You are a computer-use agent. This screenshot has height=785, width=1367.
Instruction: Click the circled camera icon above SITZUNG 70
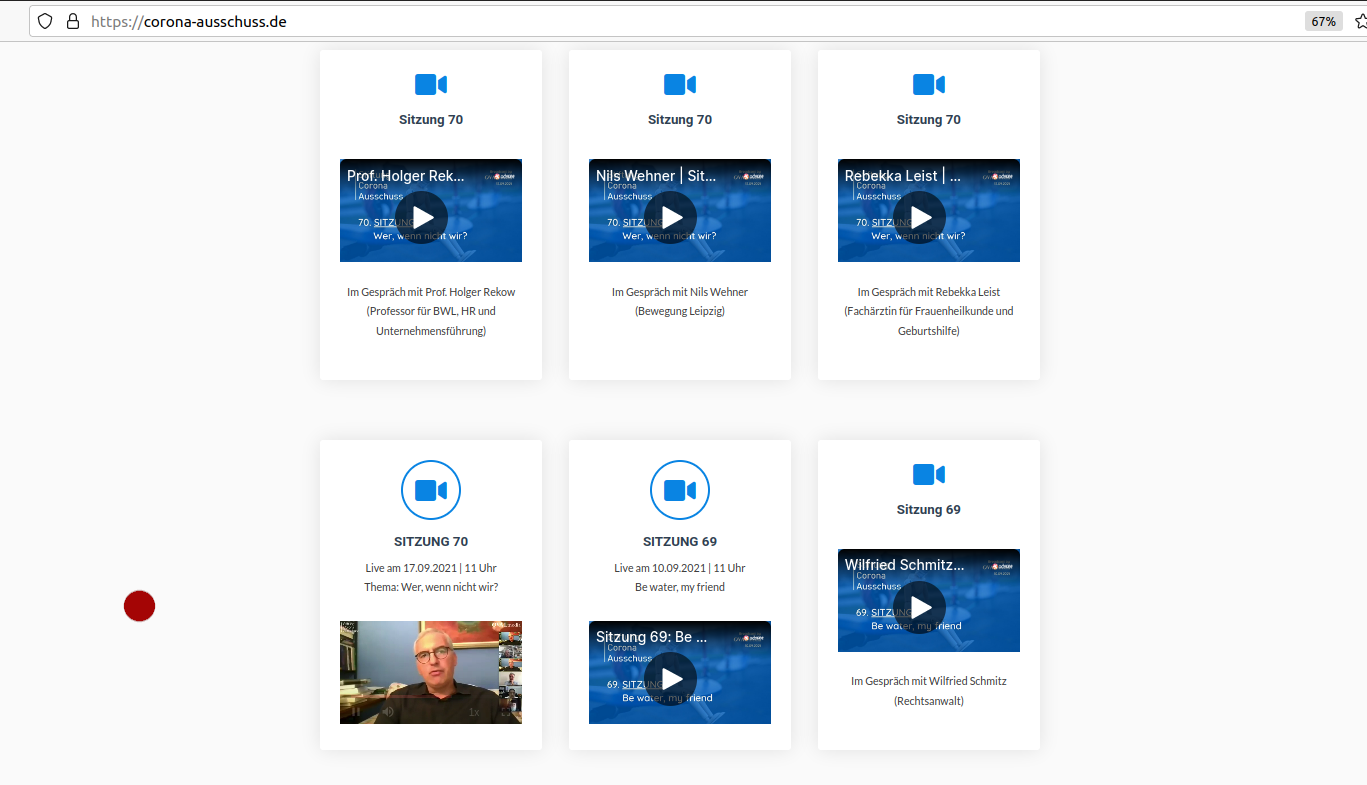coord(431,490)
